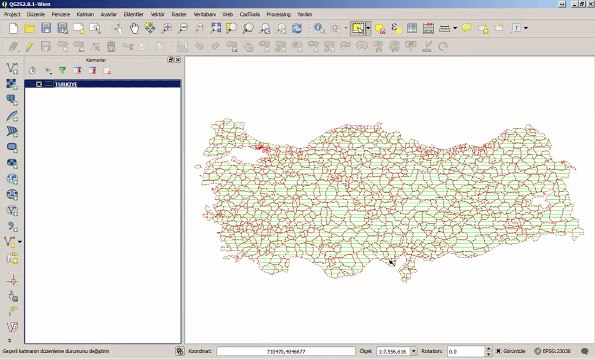Click the Add SpatiaLite Layer feather icon
595x360 pixels.
[12, 116]
